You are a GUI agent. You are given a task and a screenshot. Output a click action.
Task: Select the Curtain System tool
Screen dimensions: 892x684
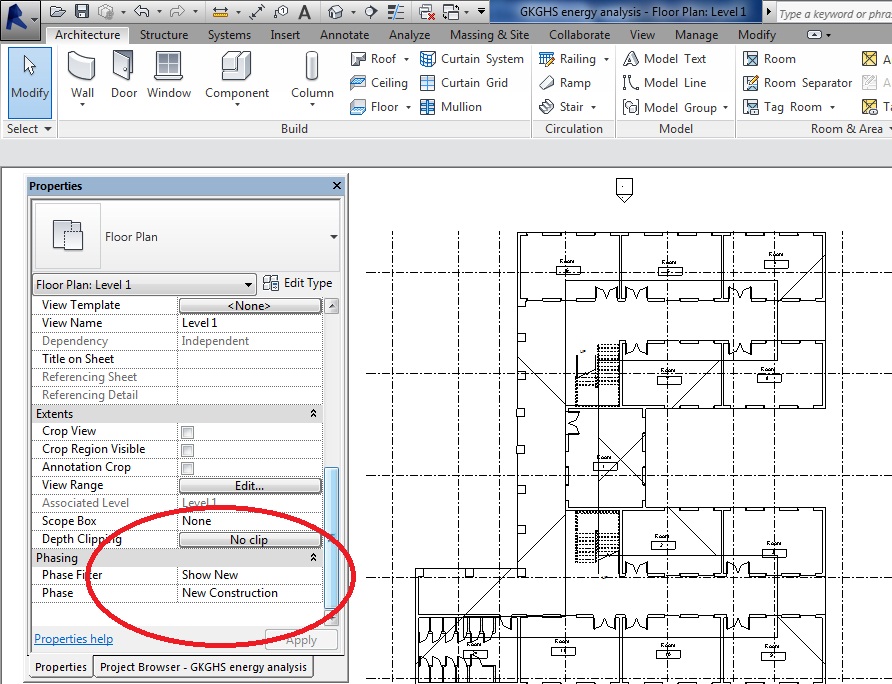(472, 59)
